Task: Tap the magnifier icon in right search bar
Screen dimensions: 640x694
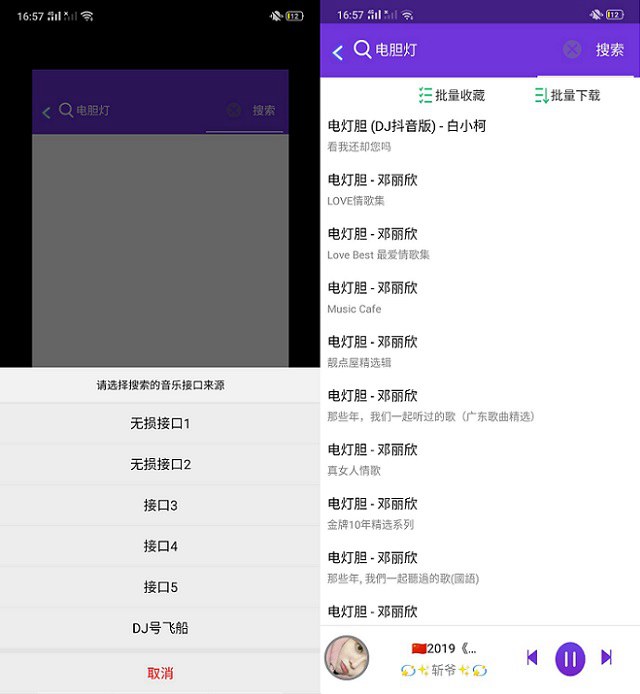Action: click(362, 49)
